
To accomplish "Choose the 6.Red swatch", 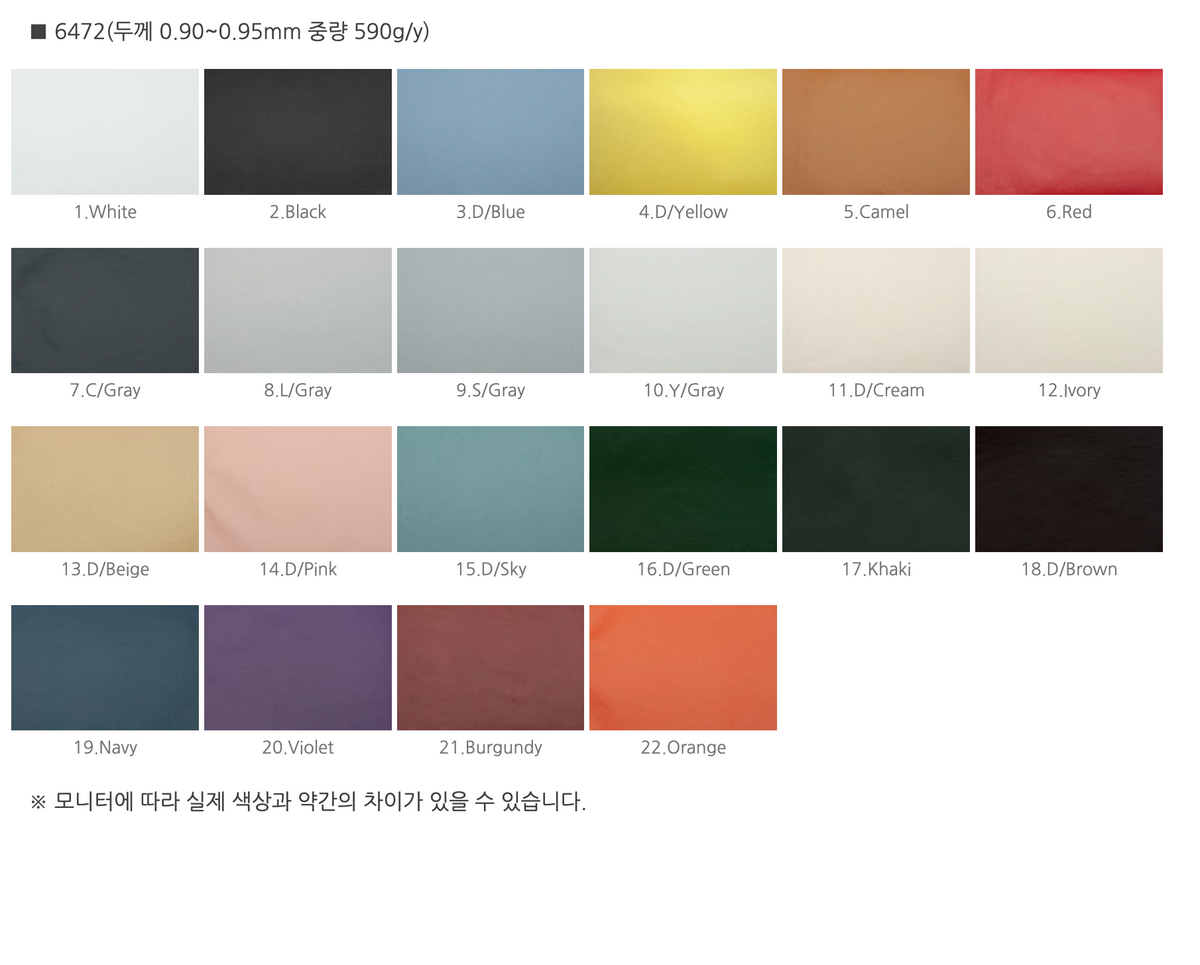I will click(x=1069, y=132).
